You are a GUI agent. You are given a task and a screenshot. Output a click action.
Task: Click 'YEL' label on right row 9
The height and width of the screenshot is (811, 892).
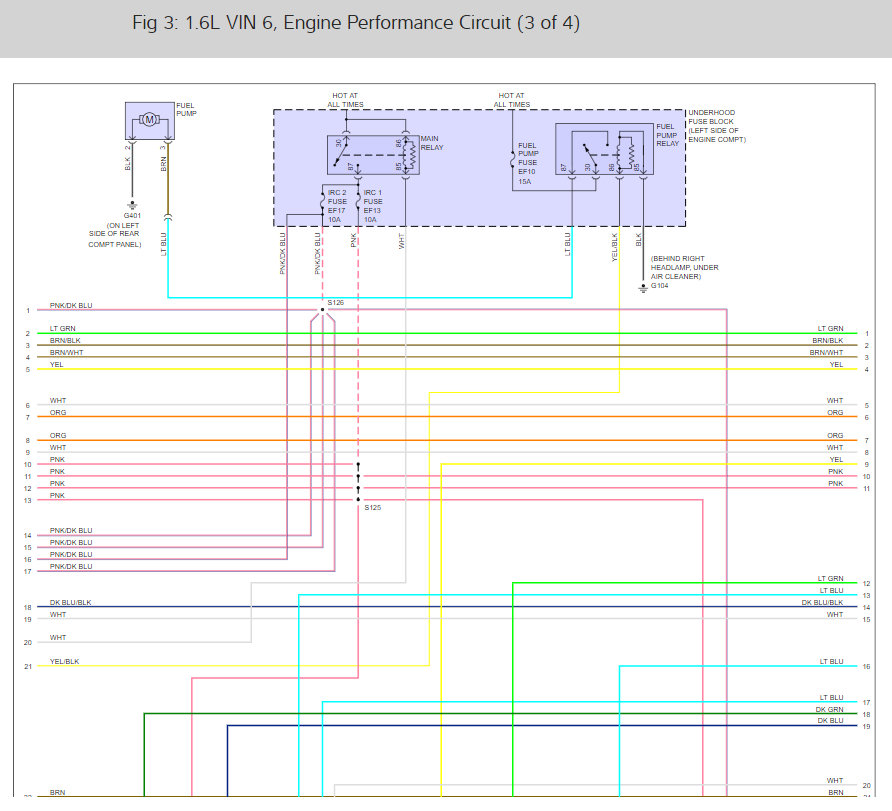[836, 460]
